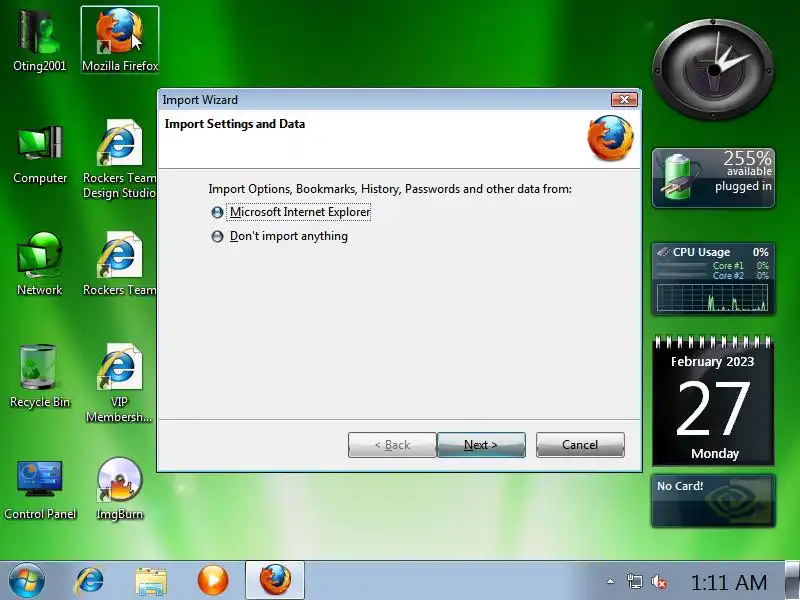The height and width of the screenshot is (600, 800).
Task: Select the Network desktop icon
Action: [39, 264]
